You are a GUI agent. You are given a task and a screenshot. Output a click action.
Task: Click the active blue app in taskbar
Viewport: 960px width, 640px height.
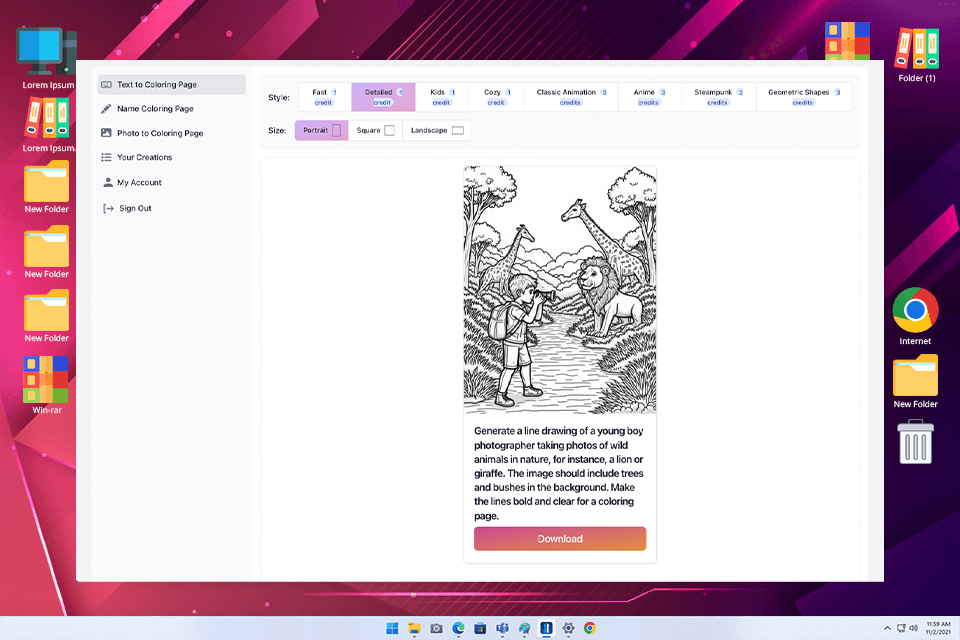[546, 628]
